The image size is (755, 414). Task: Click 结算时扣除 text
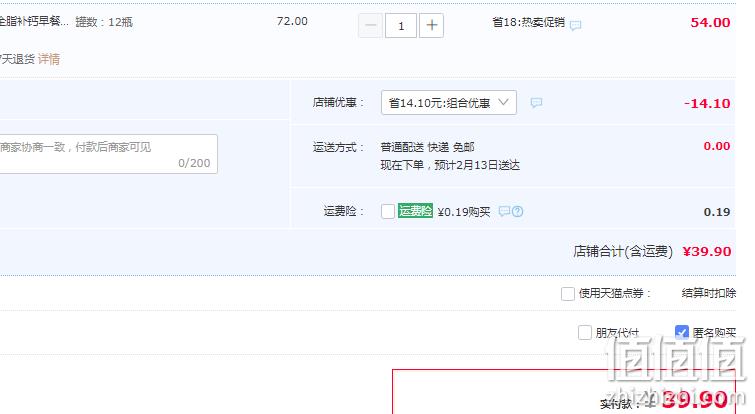click(709, 293)
